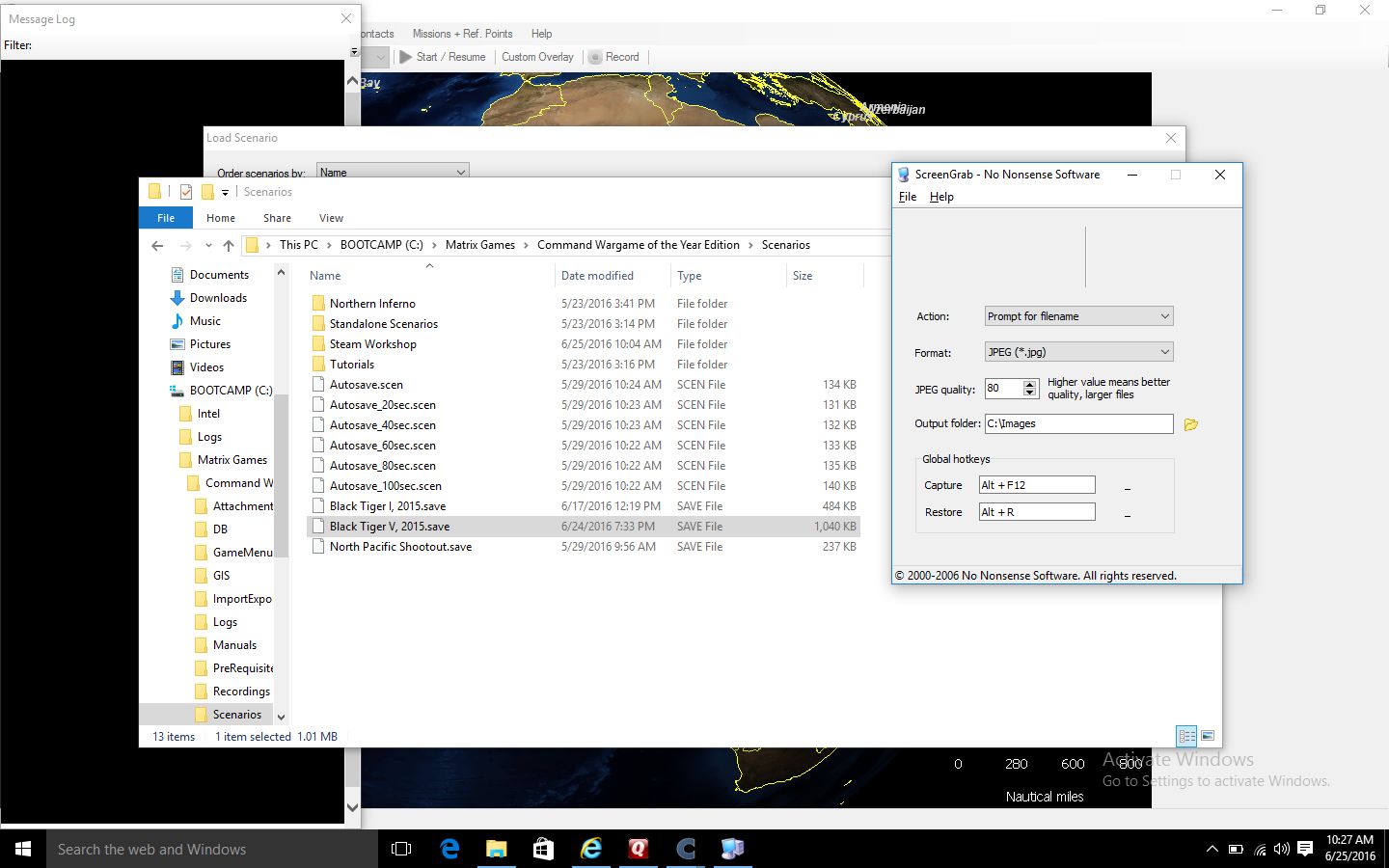Open the Custom Overlay toolbar item
This screenshot has height=868, width=1389.
537,57
